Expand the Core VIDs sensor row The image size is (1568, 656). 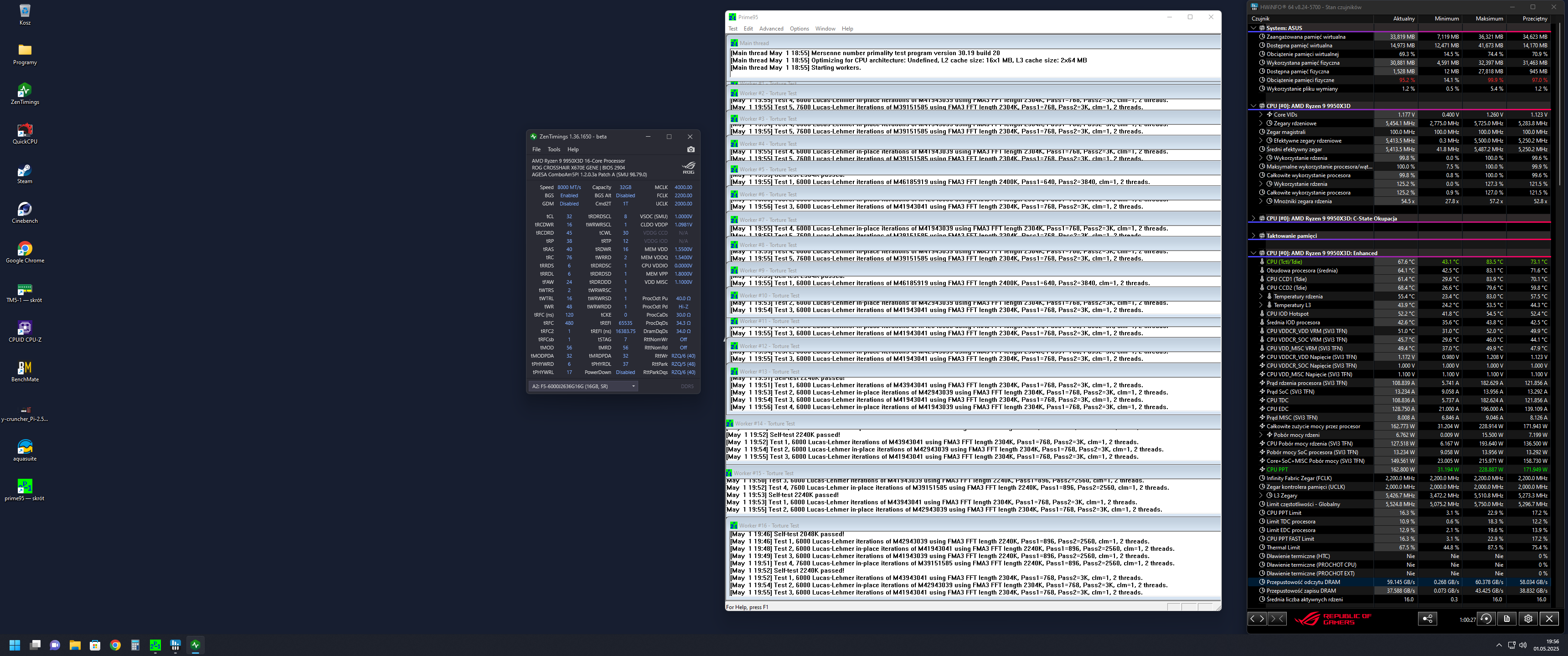[1261, 114]
